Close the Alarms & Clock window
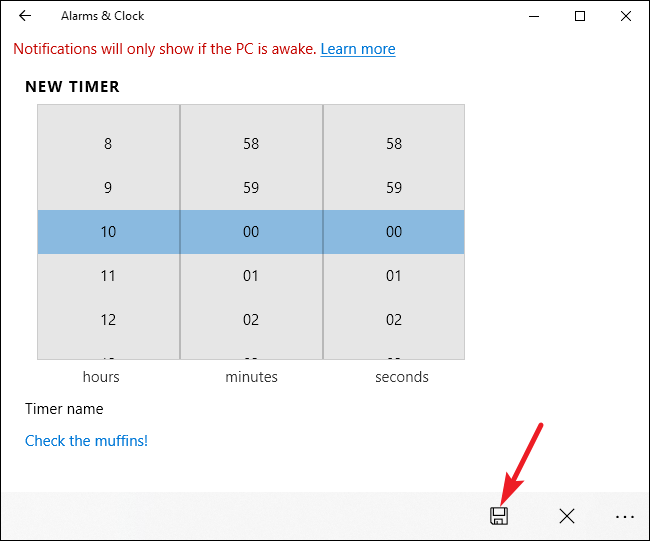Viewport: 650px width, 541px height. click(x=626, y=16)
